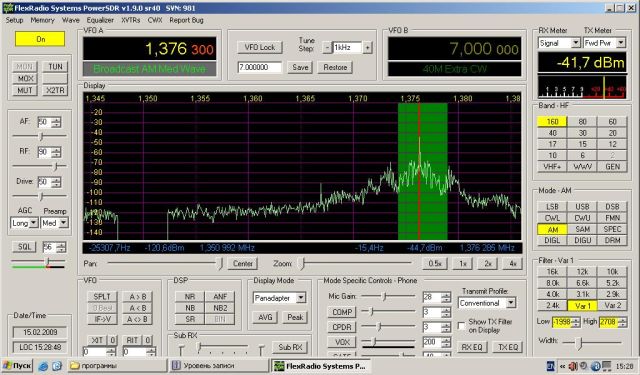Click the Restore frequency button
640x375 pixels.
click(335, 67)
